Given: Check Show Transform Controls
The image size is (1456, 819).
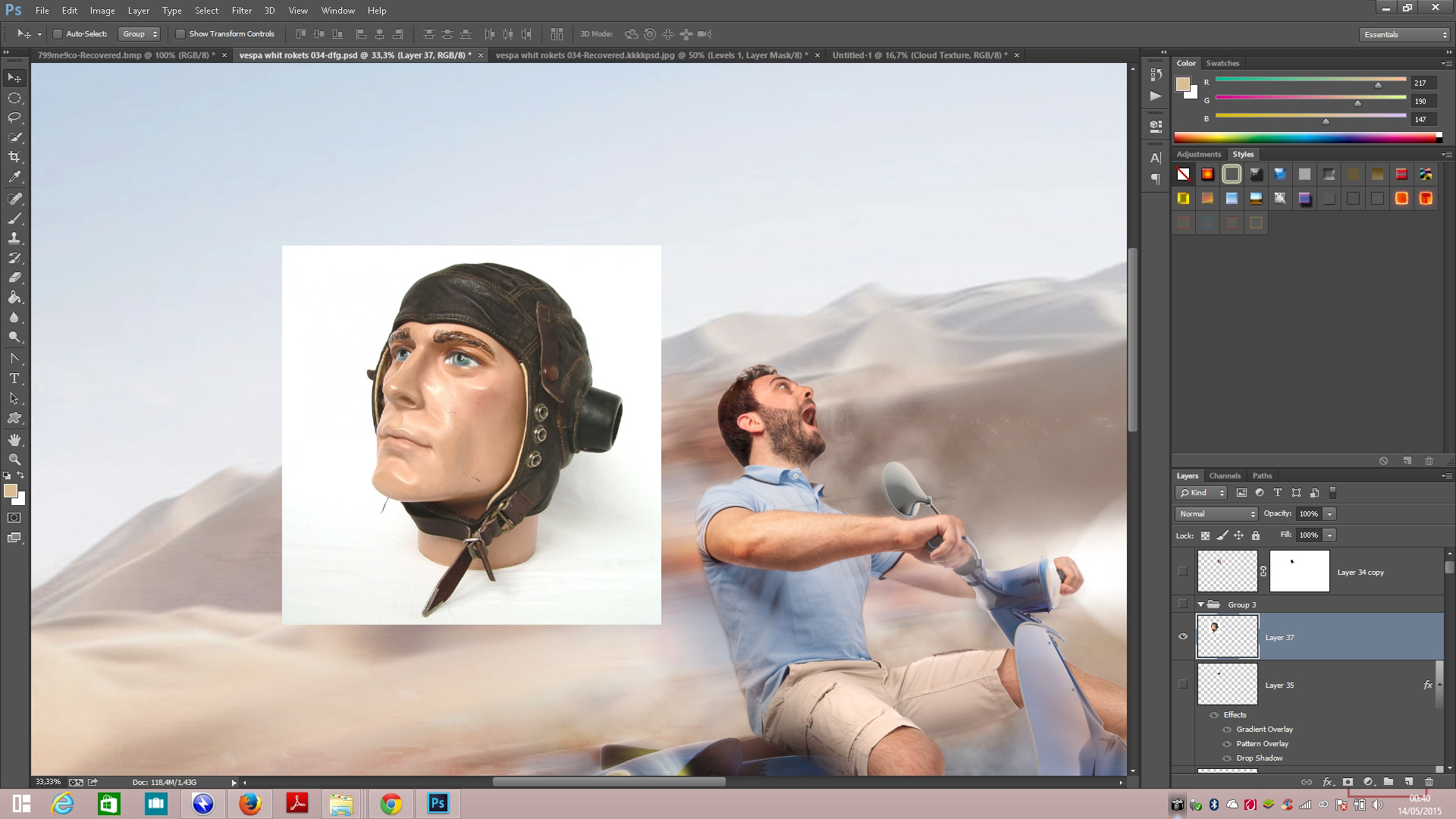Looking at the screenshot, I should (180, 34).
